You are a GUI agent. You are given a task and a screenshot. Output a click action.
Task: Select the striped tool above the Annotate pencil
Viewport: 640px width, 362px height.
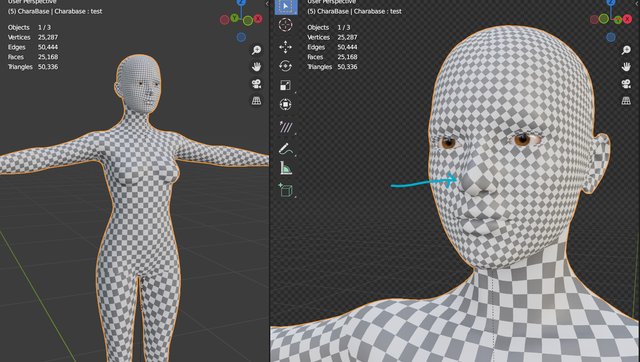coord(285,127)
